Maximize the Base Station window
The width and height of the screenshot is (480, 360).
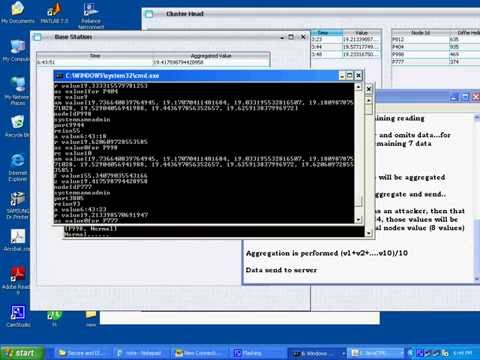pyautogui.click(x=291, y=37)
